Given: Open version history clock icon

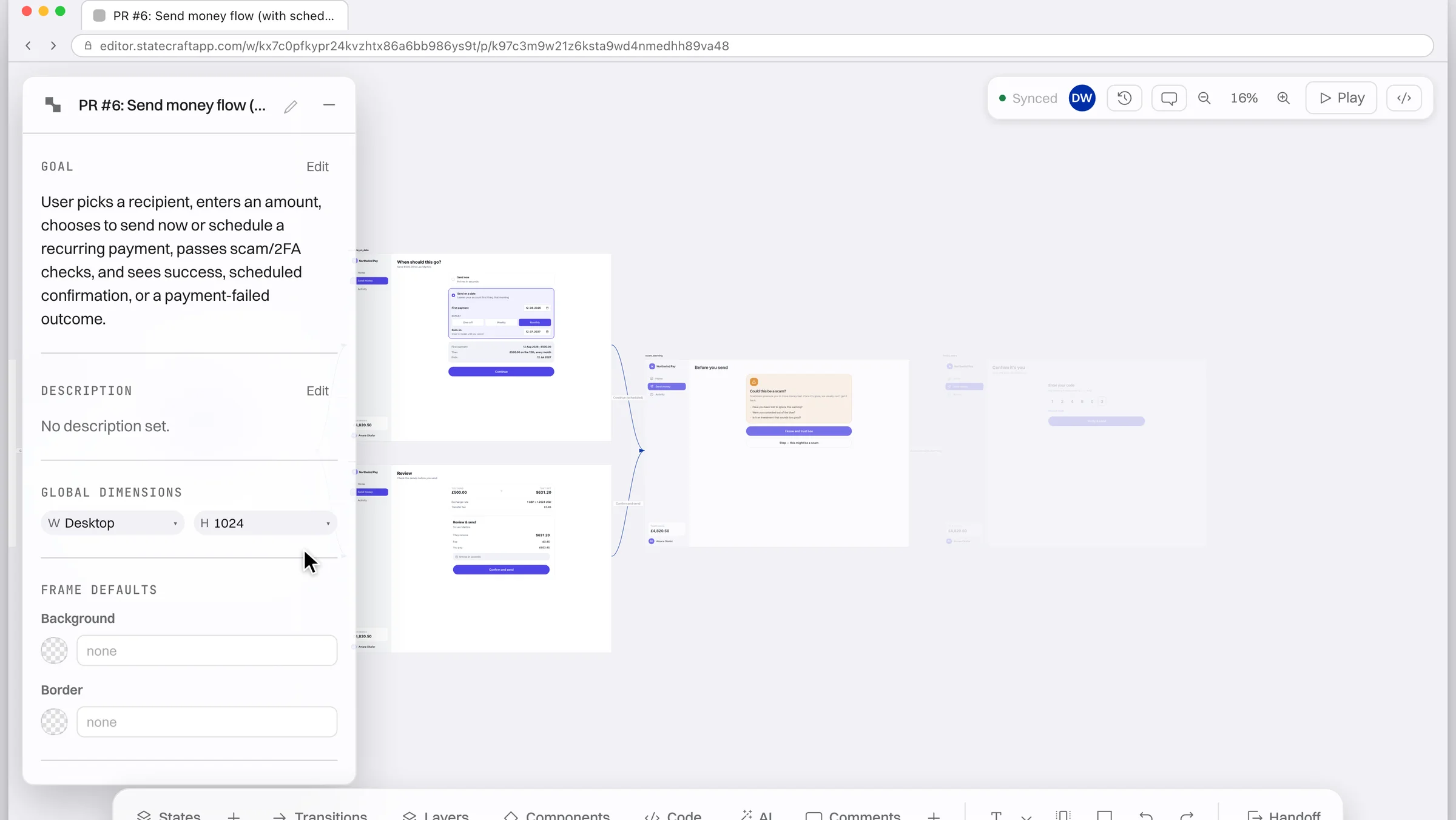Looking at the screenshot, I should click(x=1124, y=98).
